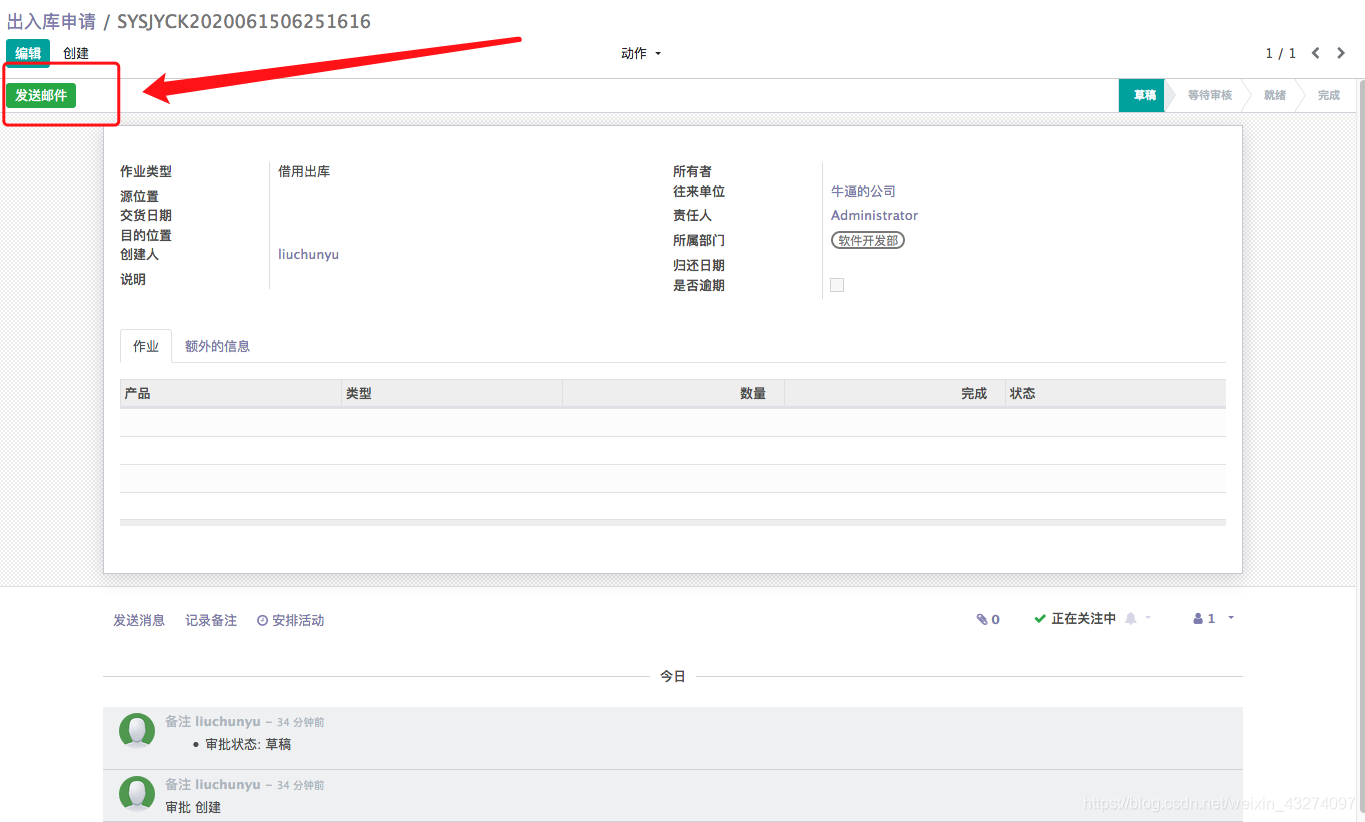The width and height of the screenshot is (1365, 822).
Task: Go to next record arrow
Action: click(1342, 53)
